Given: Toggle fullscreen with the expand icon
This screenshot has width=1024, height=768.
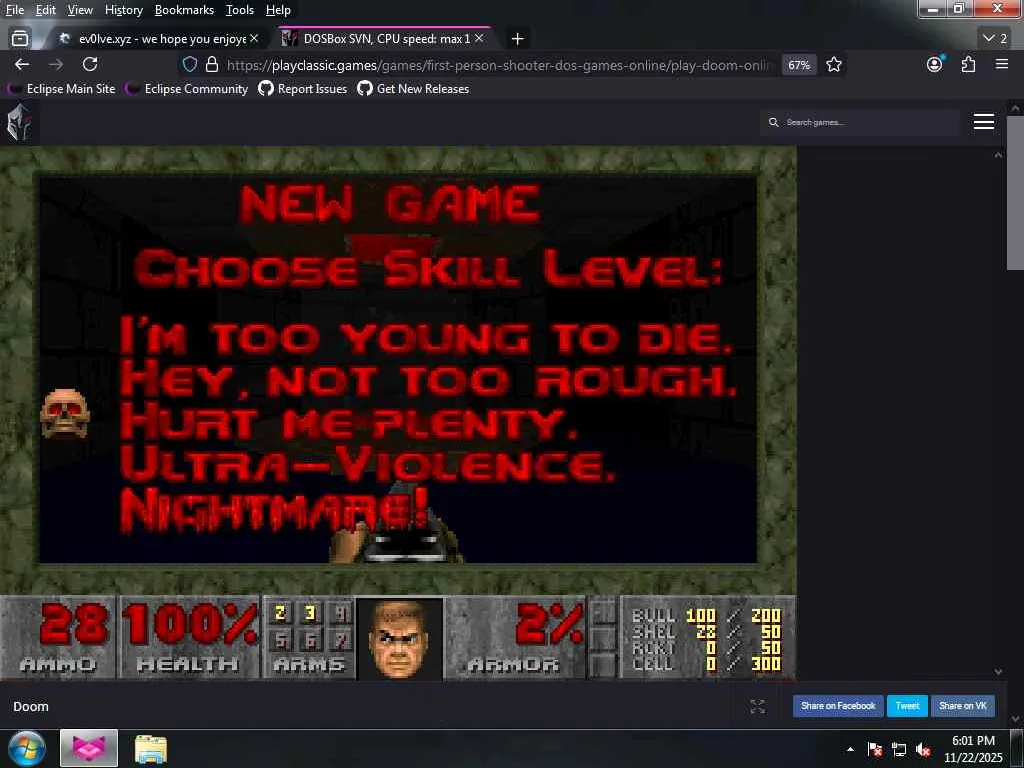Looking at the screenshot, I should (758, 706).
